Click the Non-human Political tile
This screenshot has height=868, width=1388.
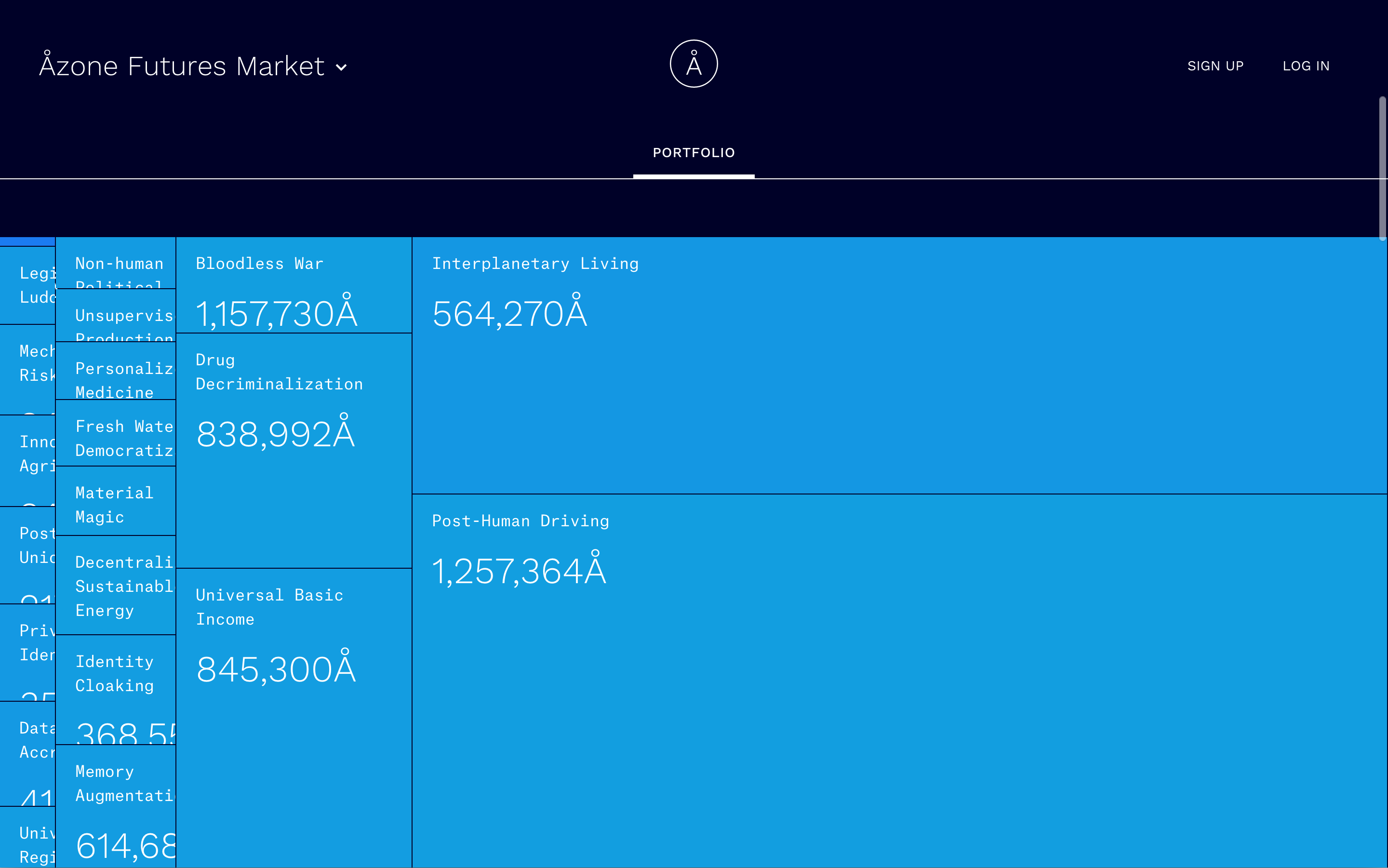[115, 263]
